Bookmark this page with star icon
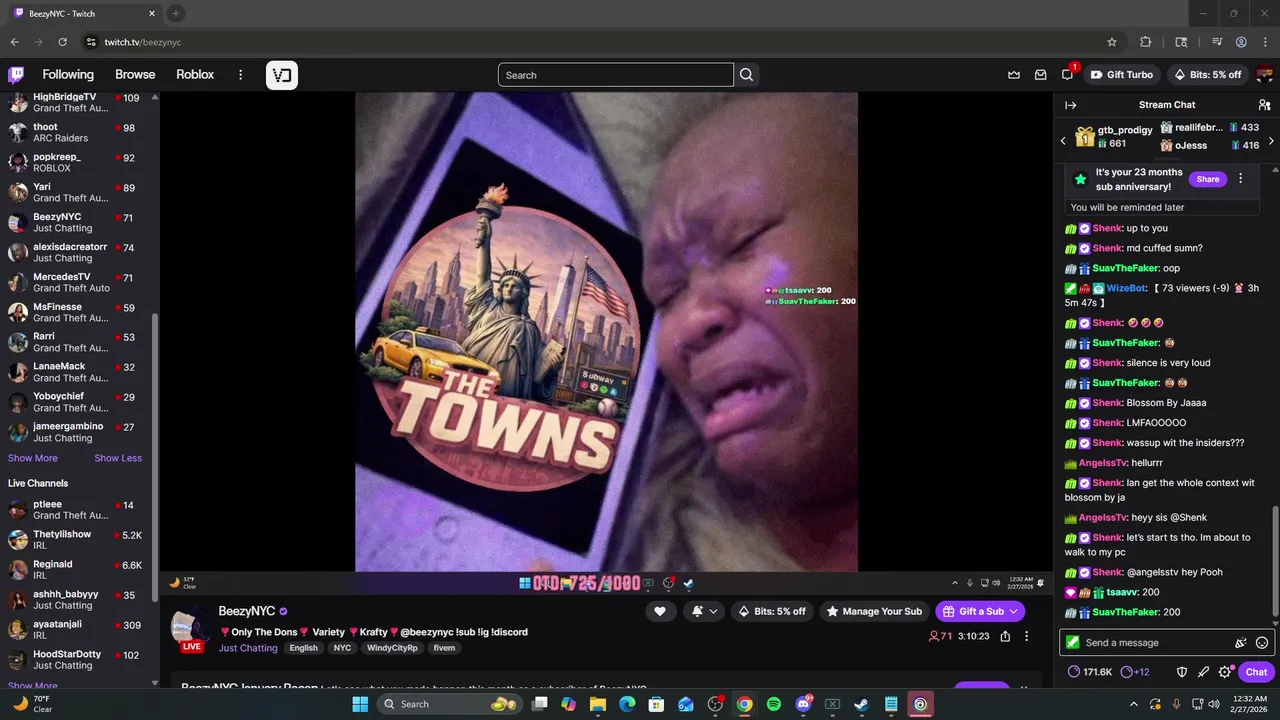The width and height of the screenshot is (1280, 720). click(1111, 42)
